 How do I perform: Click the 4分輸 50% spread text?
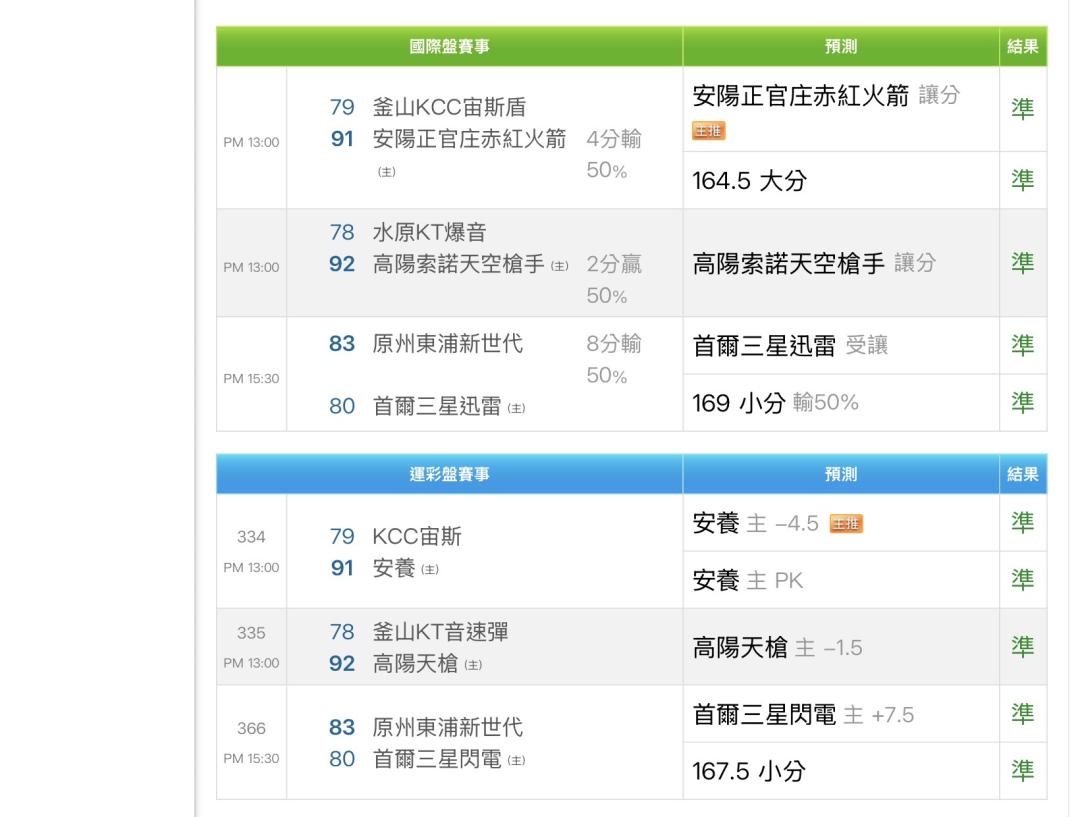[613, 154]
